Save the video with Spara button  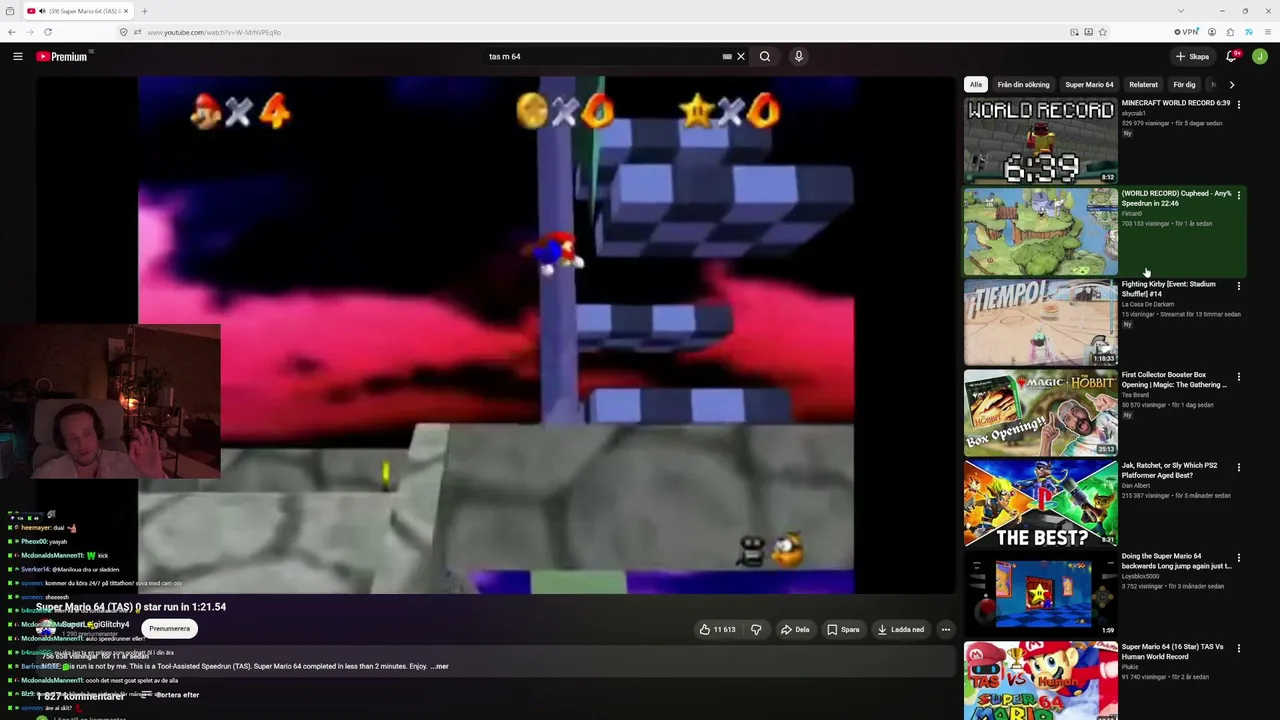tap(843, 629)
